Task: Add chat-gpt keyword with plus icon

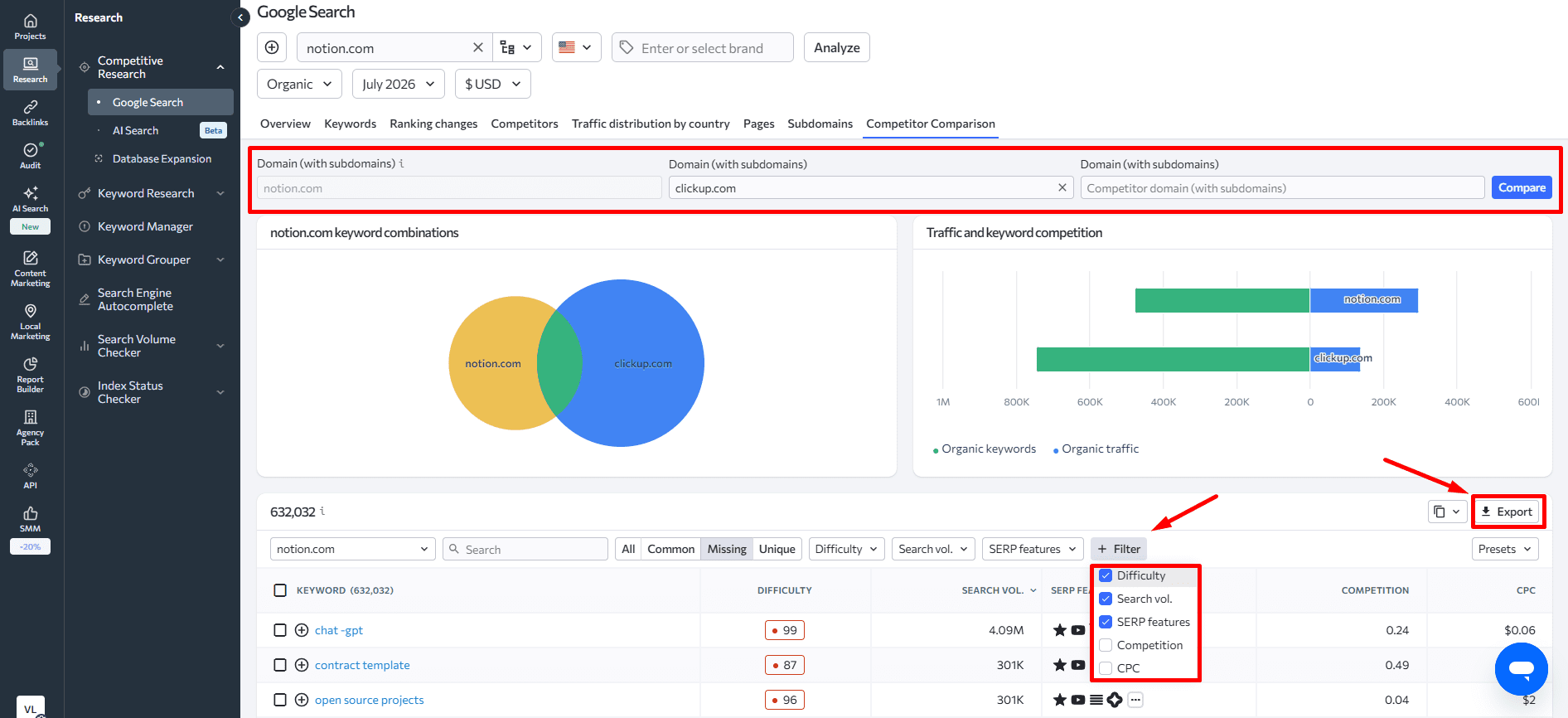Action: [x=302, y=630]
